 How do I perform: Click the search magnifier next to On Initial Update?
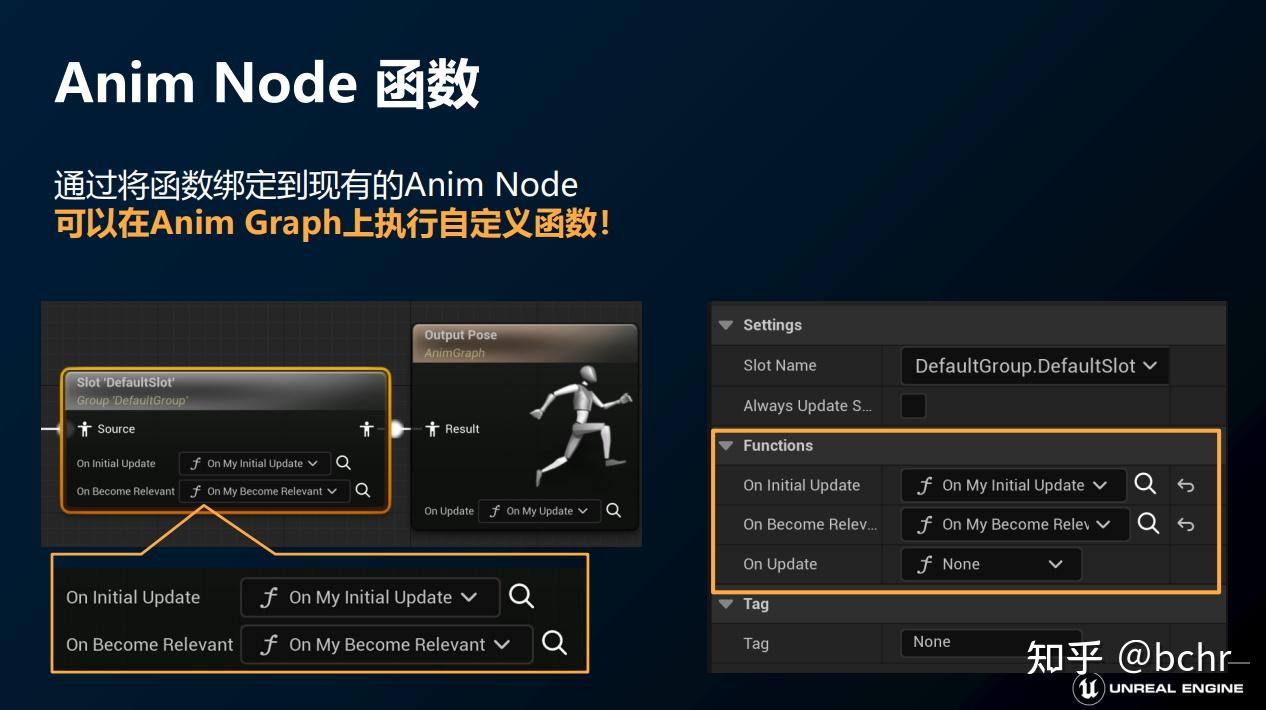point(1146,485)
